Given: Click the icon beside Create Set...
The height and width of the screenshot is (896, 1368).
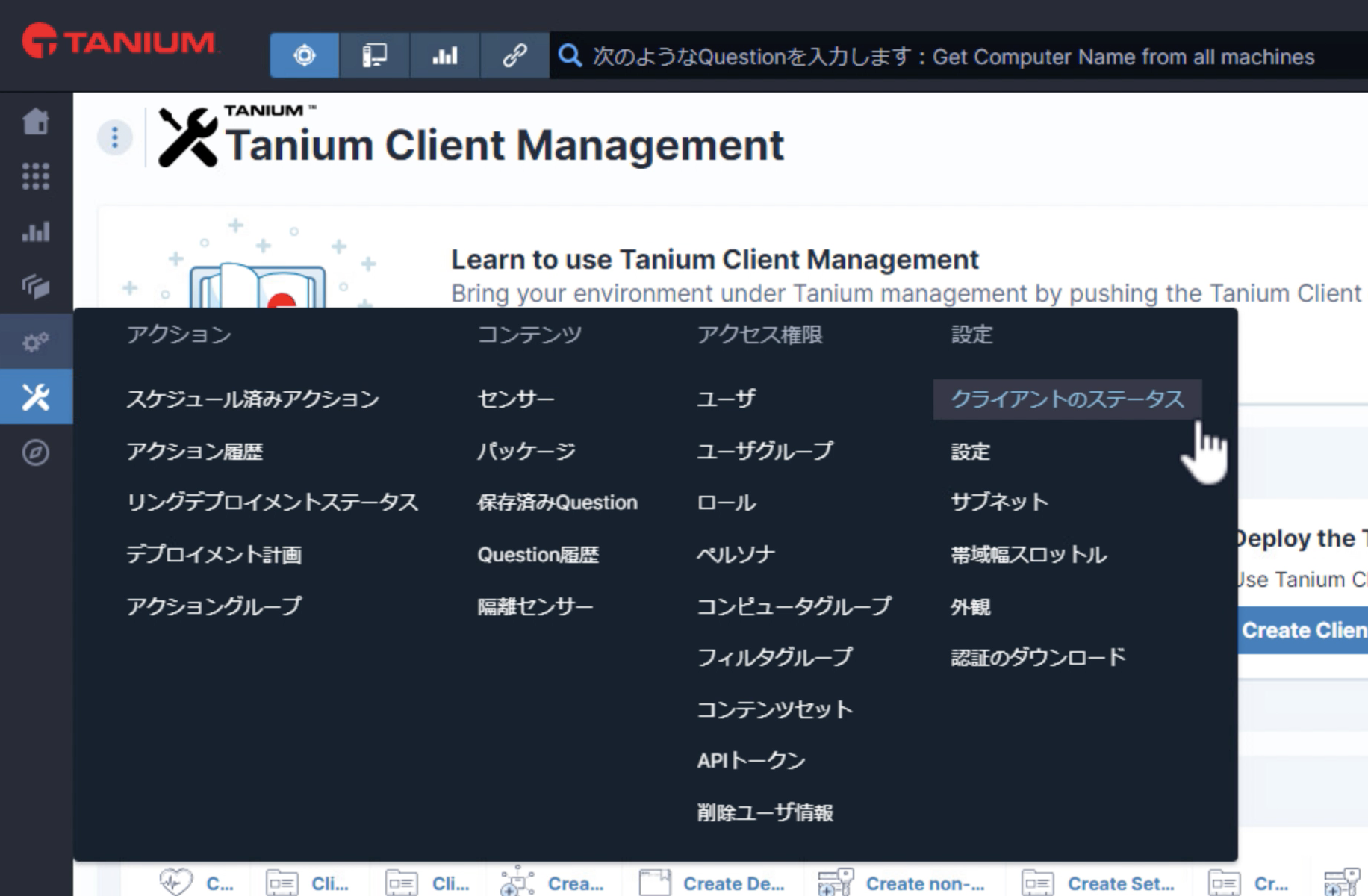Looking at the screenshot, I should tap(1038, 883).
